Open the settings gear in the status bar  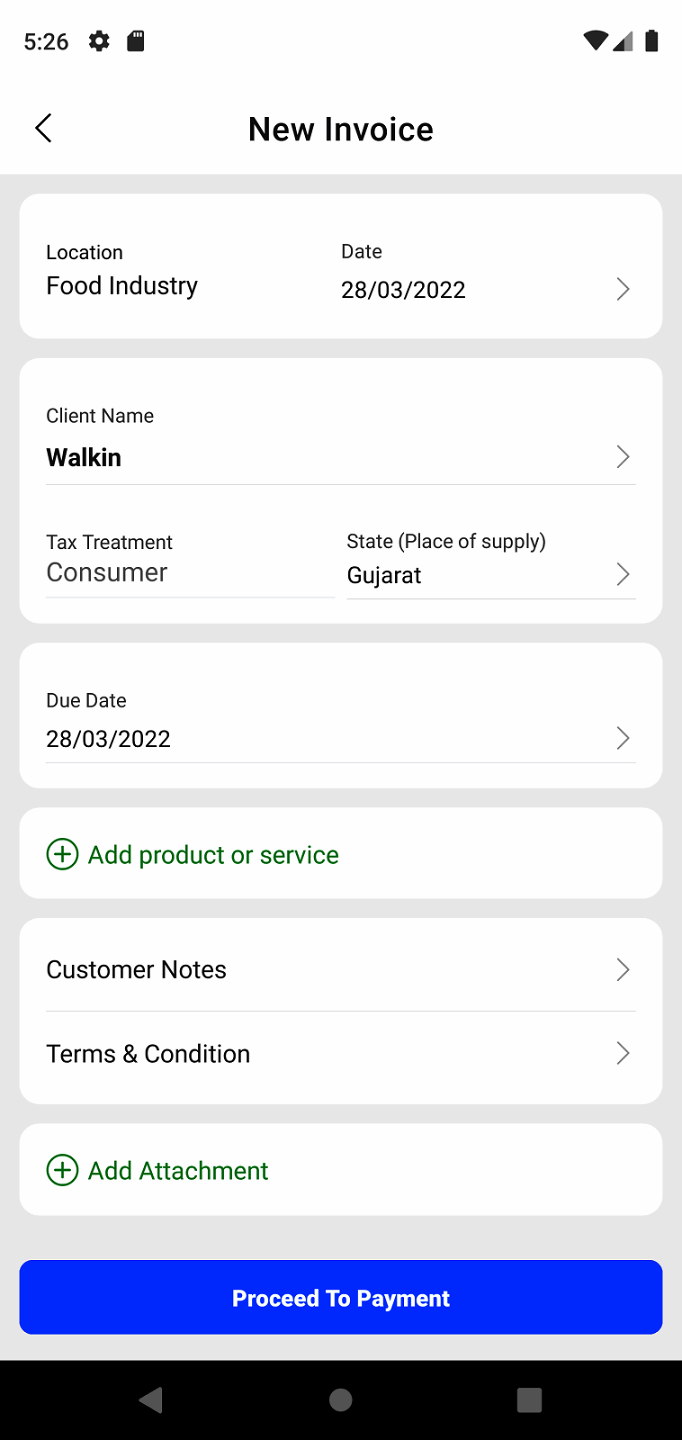coord(98,41)
